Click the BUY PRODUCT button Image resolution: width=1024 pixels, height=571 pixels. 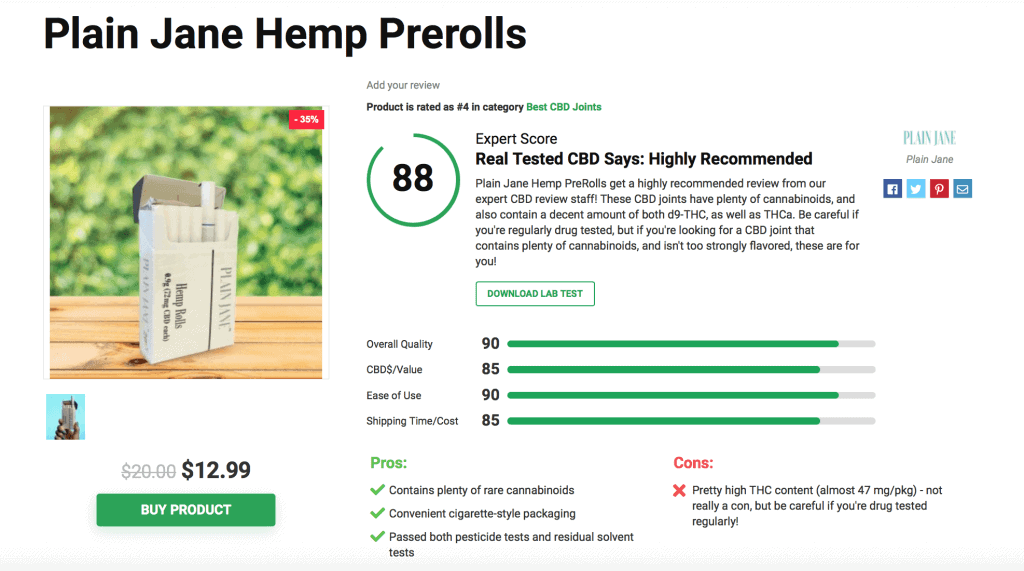pos(185,510)
